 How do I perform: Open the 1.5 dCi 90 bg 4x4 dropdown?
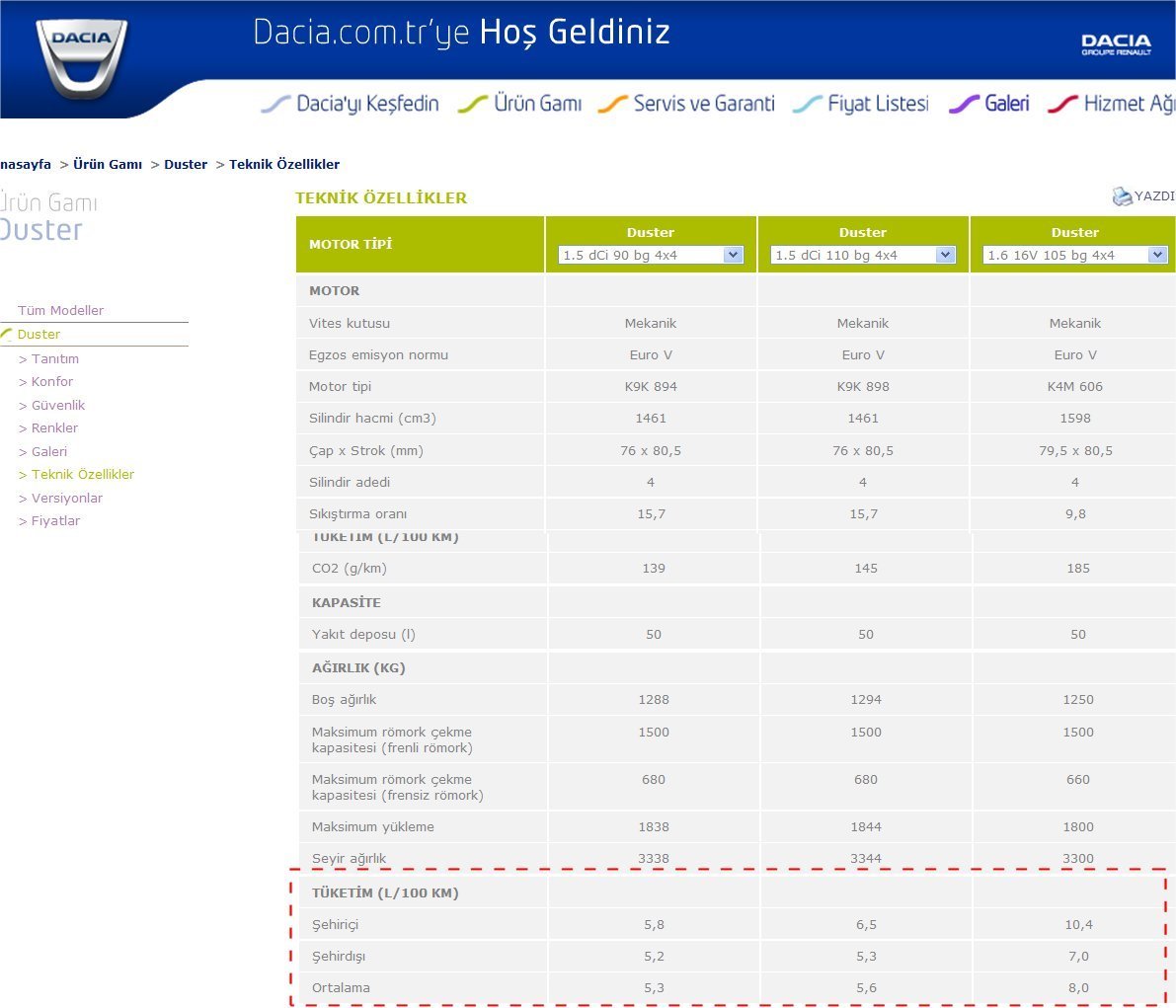tap(651, 255)
